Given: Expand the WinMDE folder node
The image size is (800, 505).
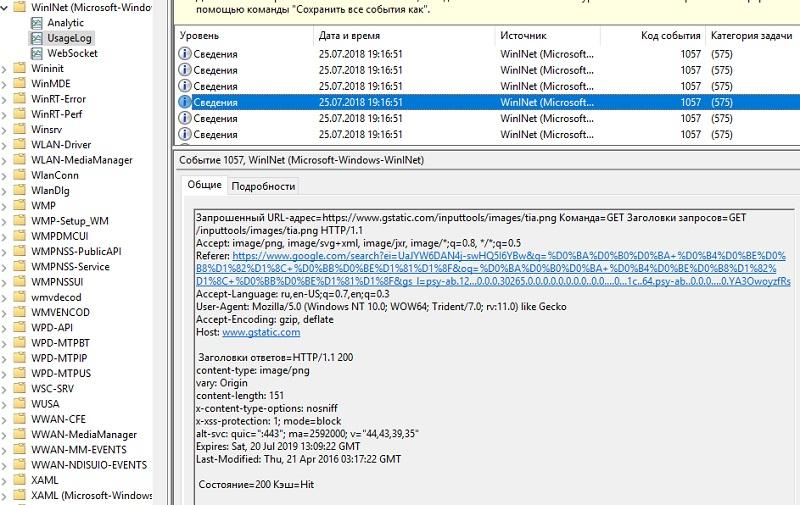Looking at the screenshot, I should [x=4, y=84].
